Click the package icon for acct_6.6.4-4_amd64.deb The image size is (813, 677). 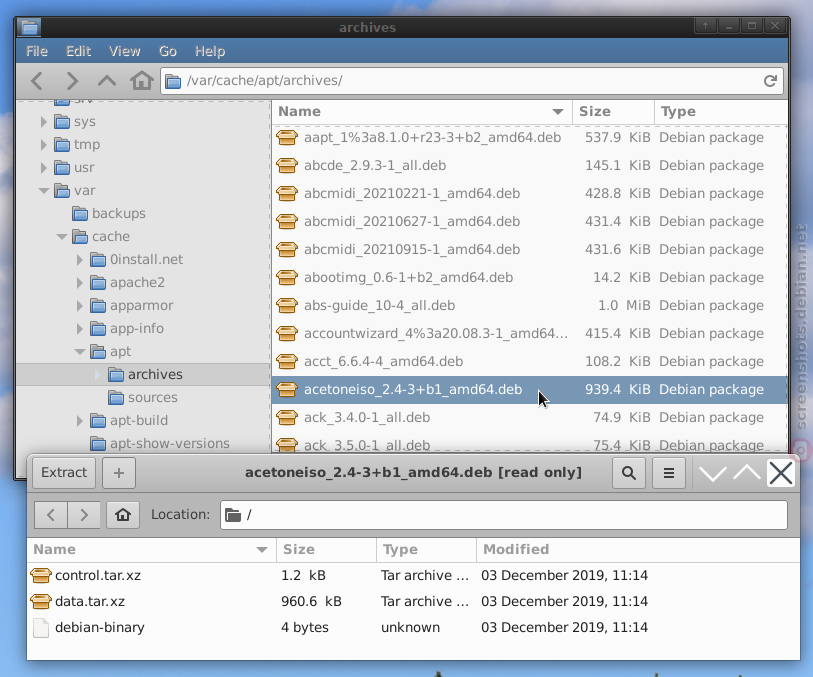point(287,361)
